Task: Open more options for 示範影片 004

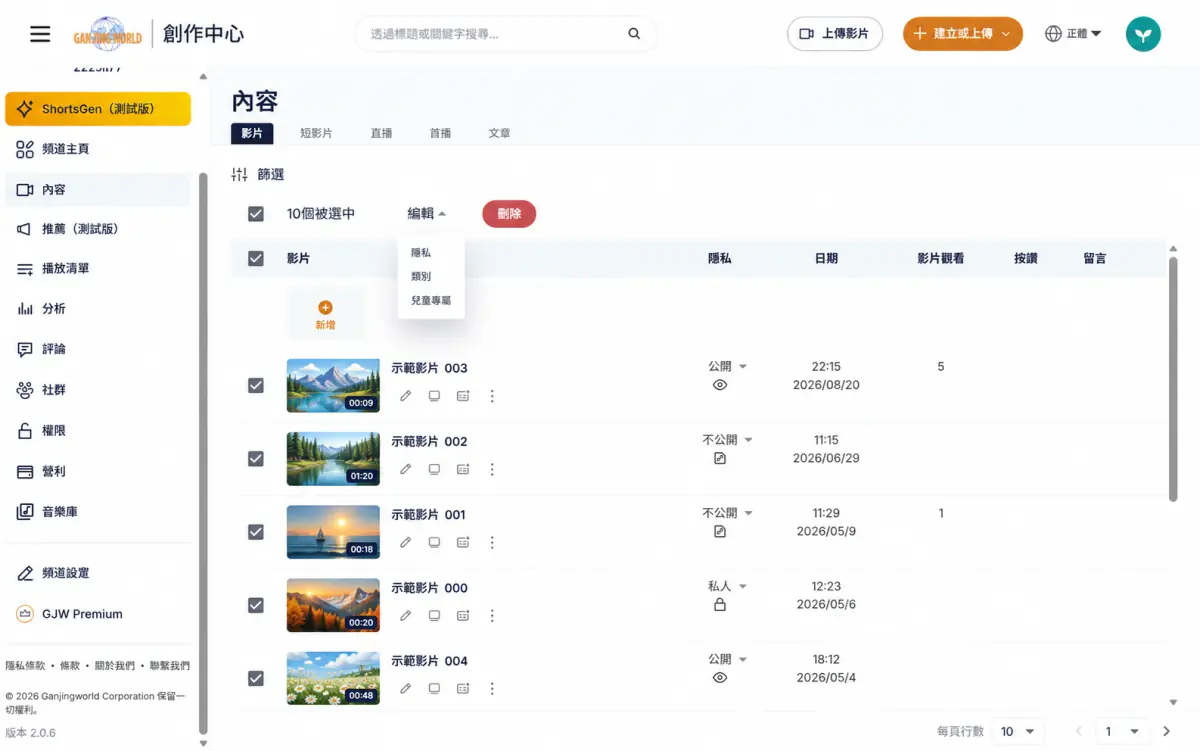Action: click(x=492, y=688)
